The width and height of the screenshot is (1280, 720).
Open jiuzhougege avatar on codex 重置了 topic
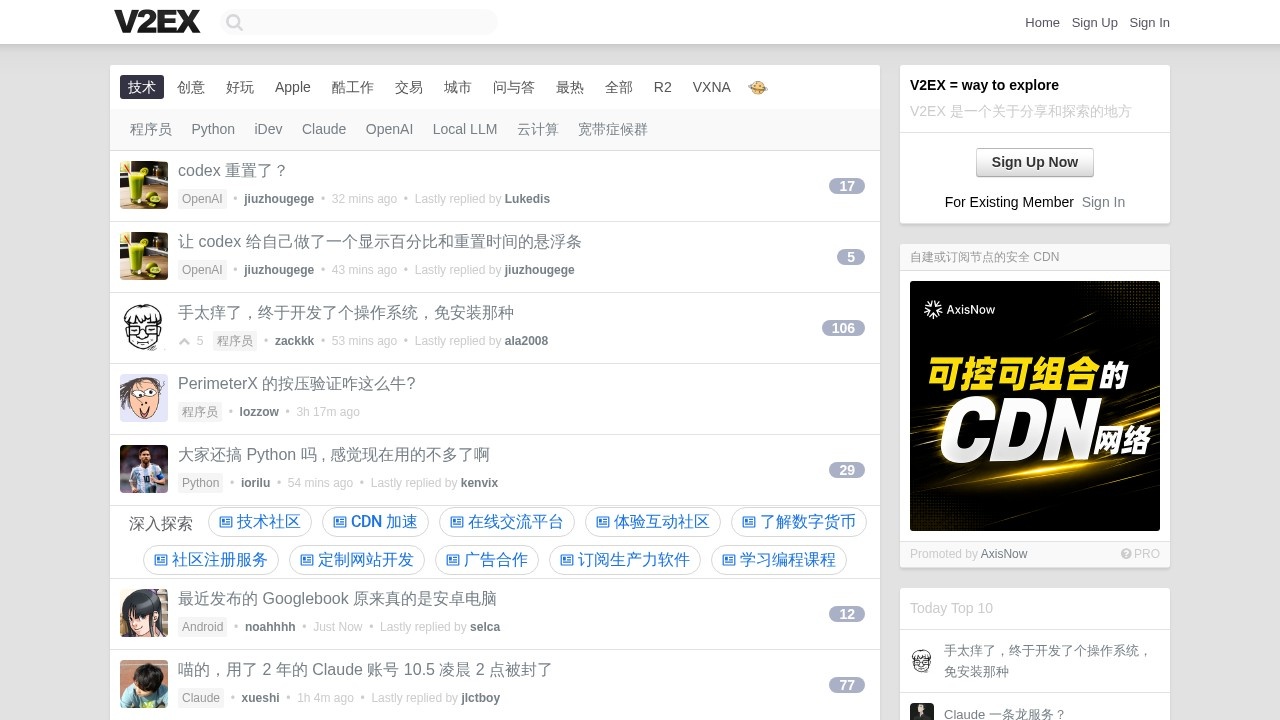click(144, 185)
